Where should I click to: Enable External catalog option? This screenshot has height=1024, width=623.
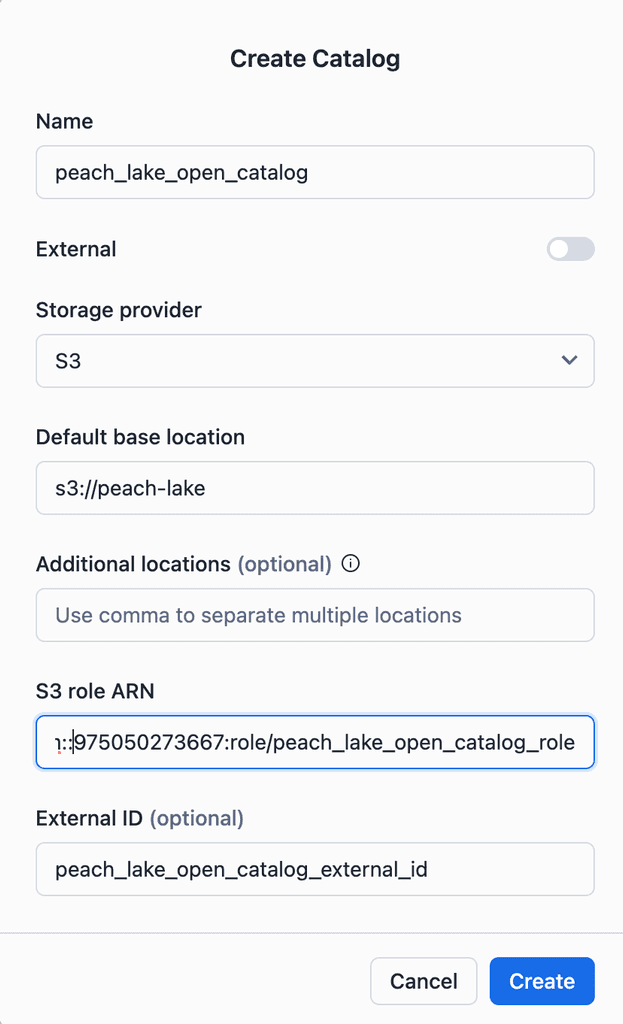pos(570,248)
